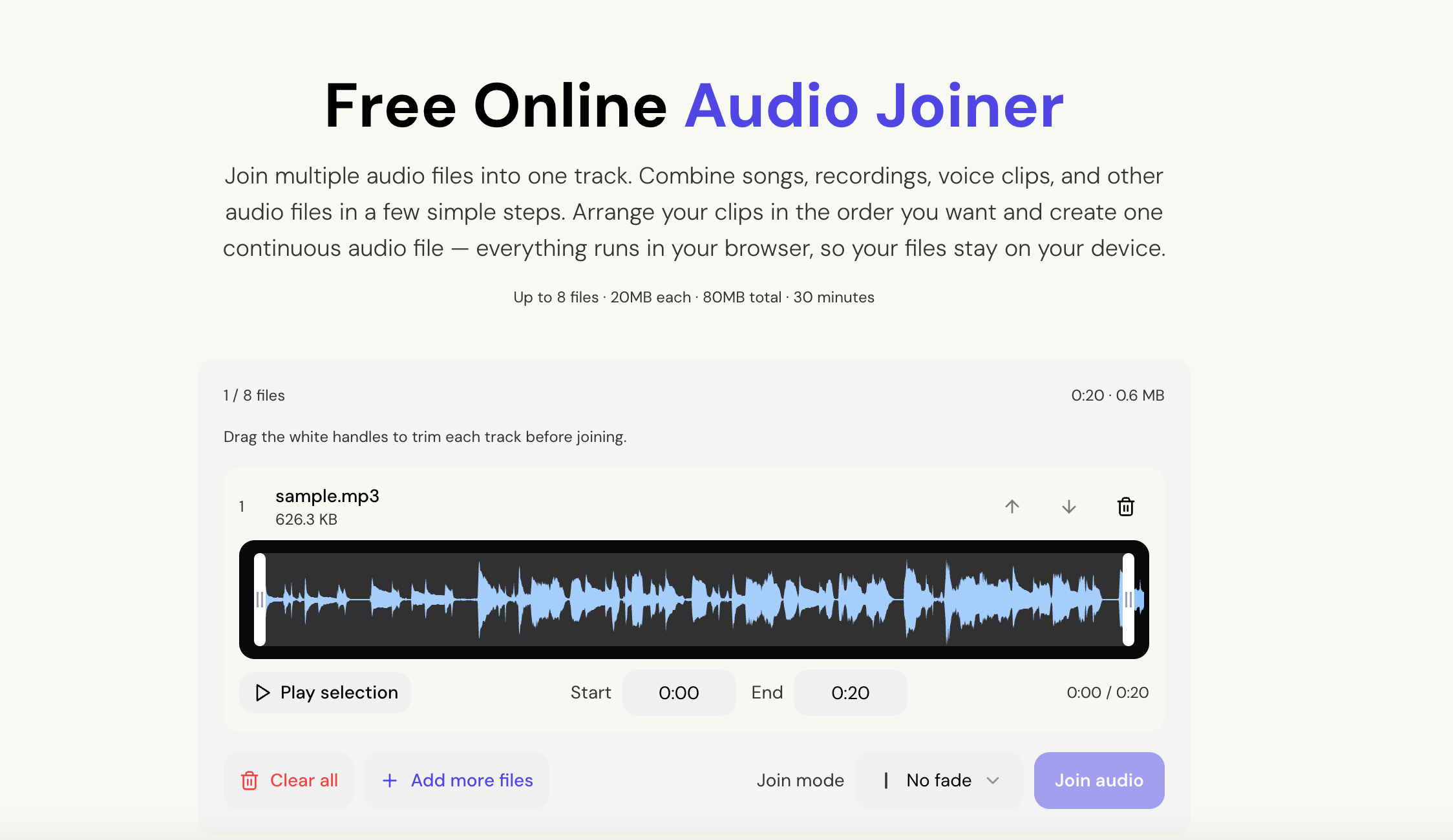This screenshot has width=1453, height=840.
Task: Move sample.mp3 down with arrow icon
Action: pos(1069,507)
